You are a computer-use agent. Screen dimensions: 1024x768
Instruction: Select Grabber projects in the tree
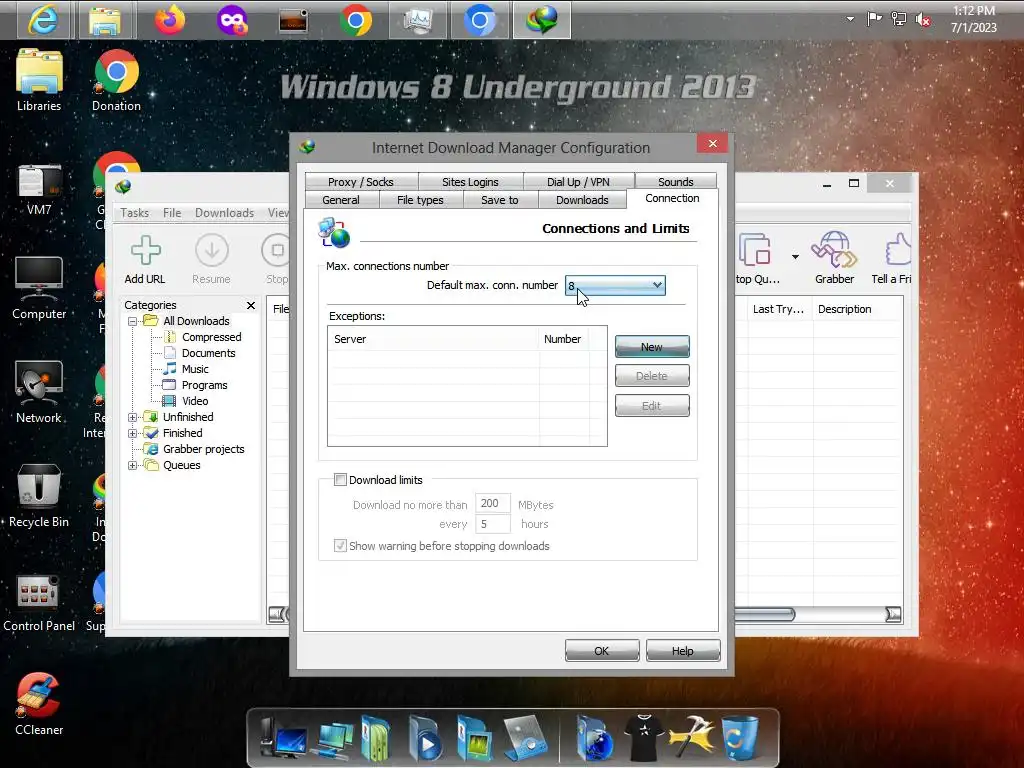[x=204, y=449]
